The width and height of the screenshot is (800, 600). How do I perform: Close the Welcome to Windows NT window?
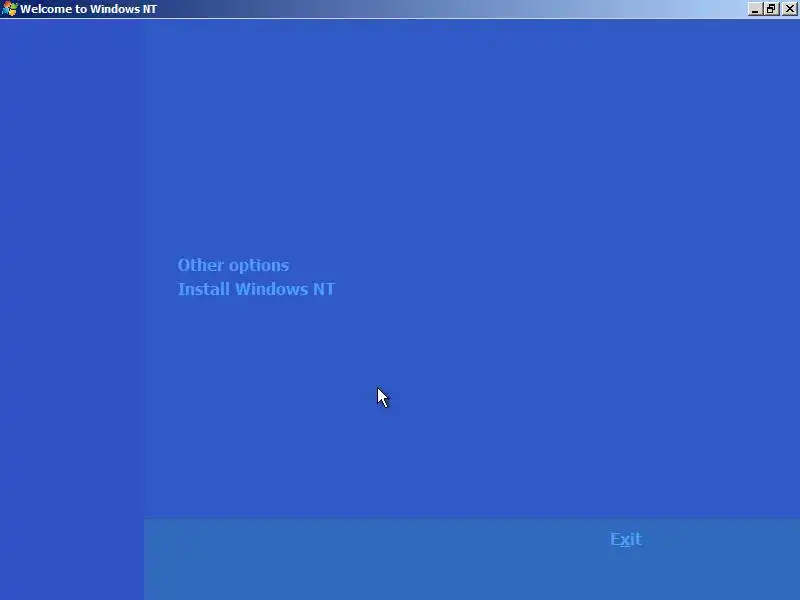point(790,9)
